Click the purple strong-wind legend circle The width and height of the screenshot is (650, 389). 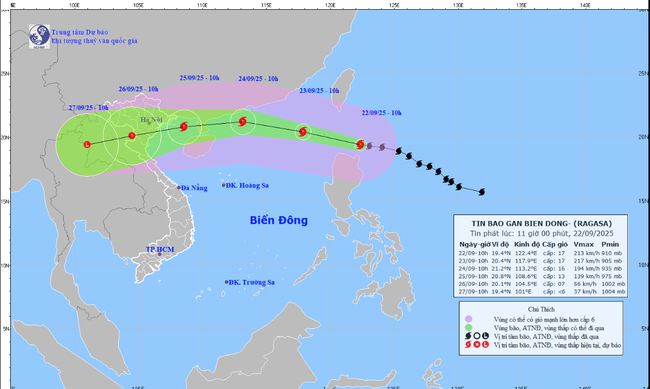[x=468, y=319]
